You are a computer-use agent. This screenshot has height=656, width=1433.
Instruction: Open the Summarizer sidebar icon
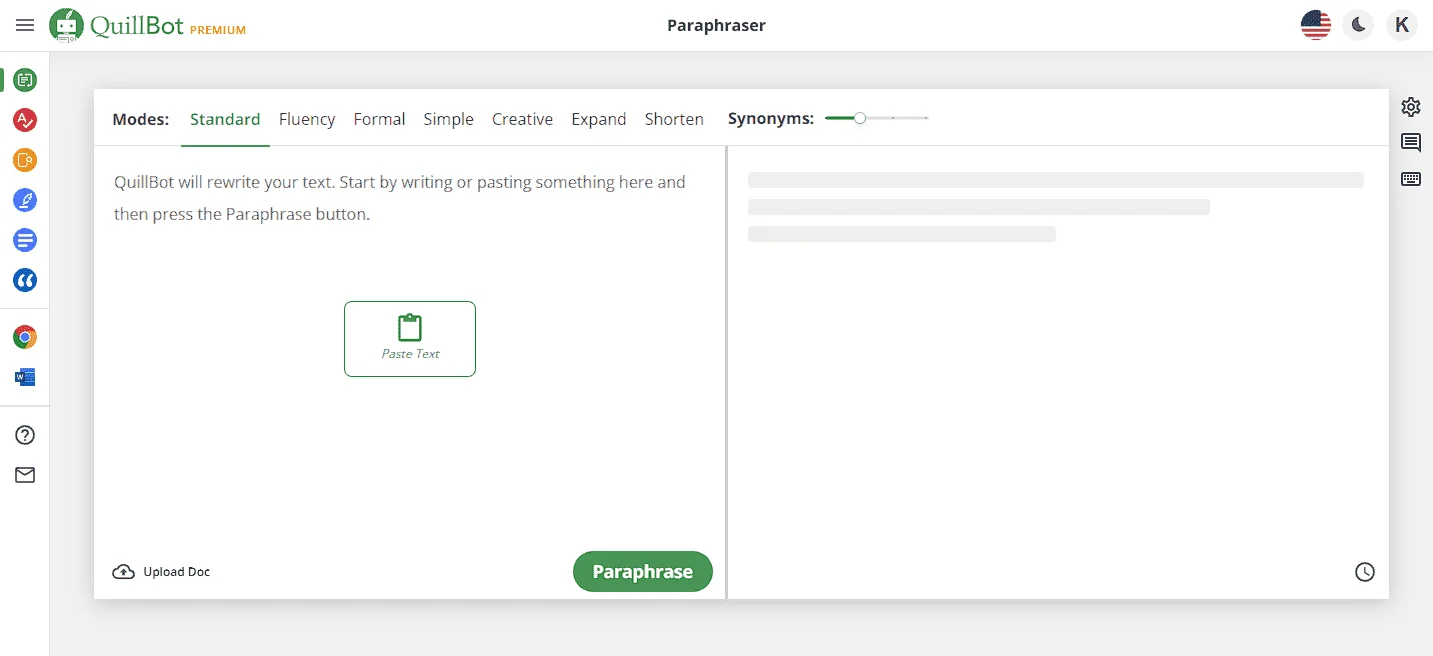coord(25,240)
